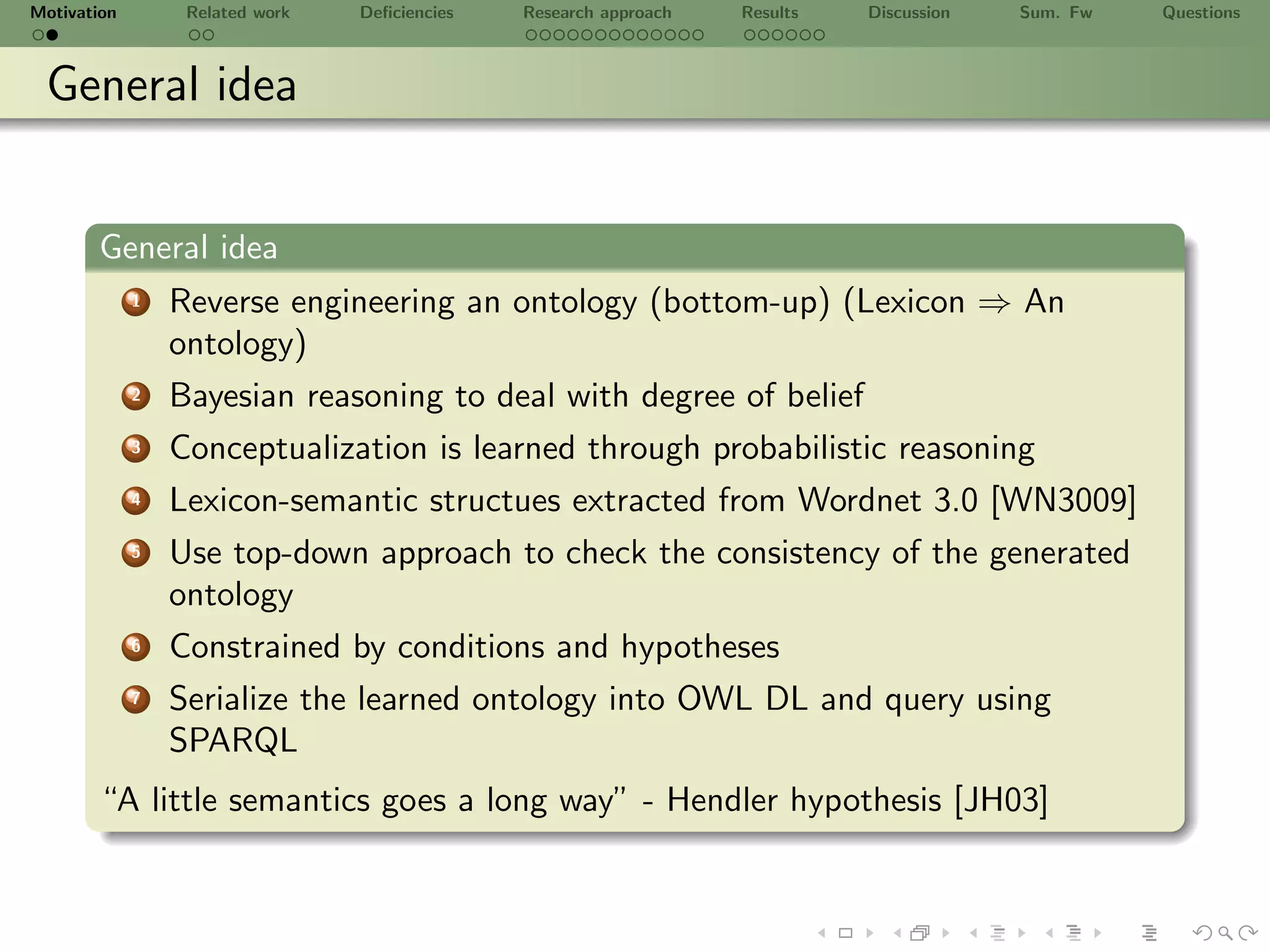Go to previous frame arrow beside stacked frames icon
1270x952 pixels.
click(897, 933)
